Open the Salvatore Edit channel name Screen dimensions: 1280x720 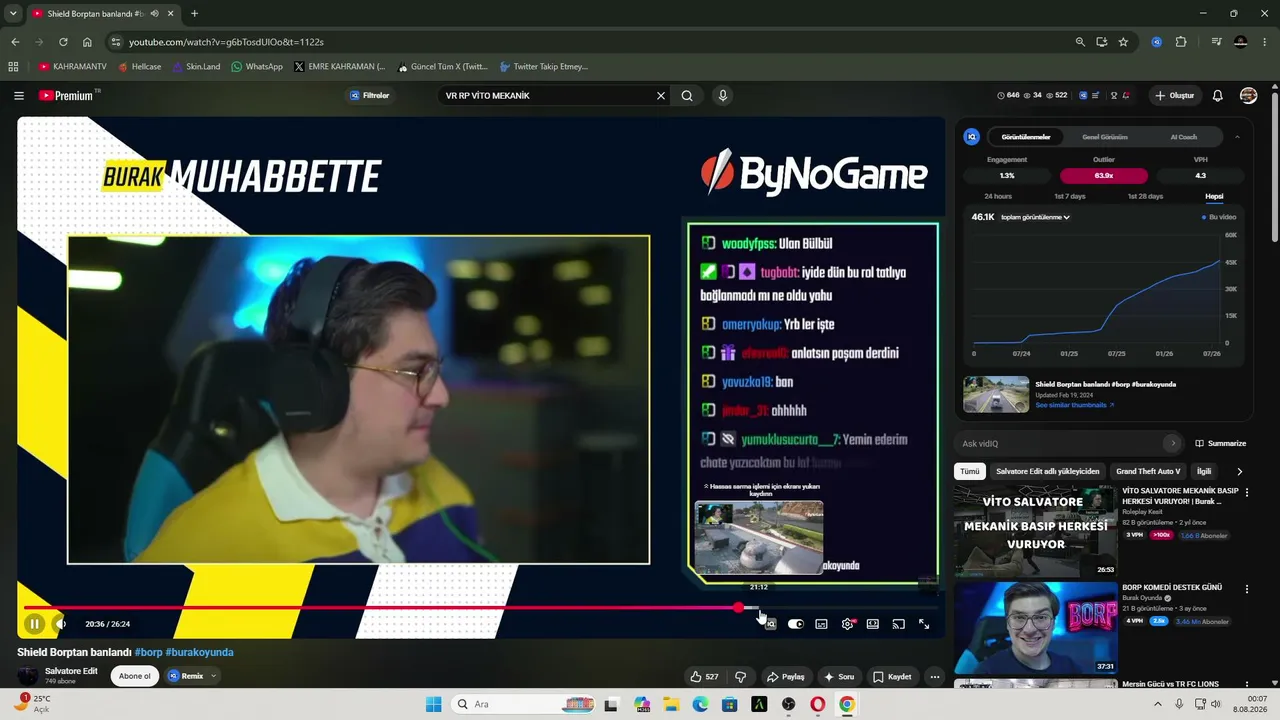71,671
